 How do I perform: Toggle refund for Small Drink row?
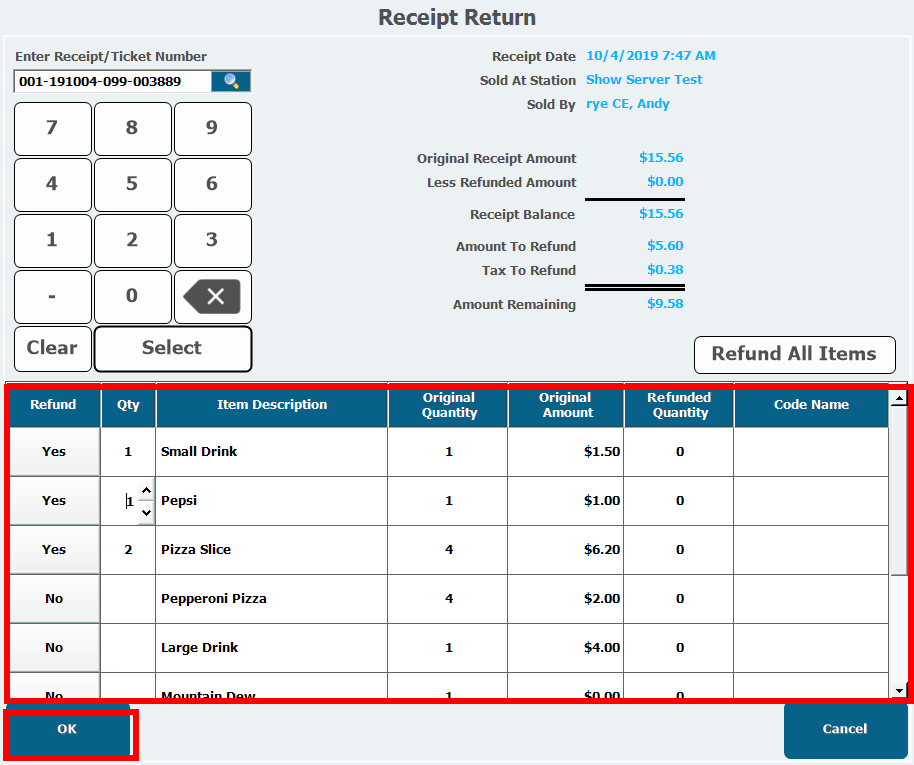point(54,452)
